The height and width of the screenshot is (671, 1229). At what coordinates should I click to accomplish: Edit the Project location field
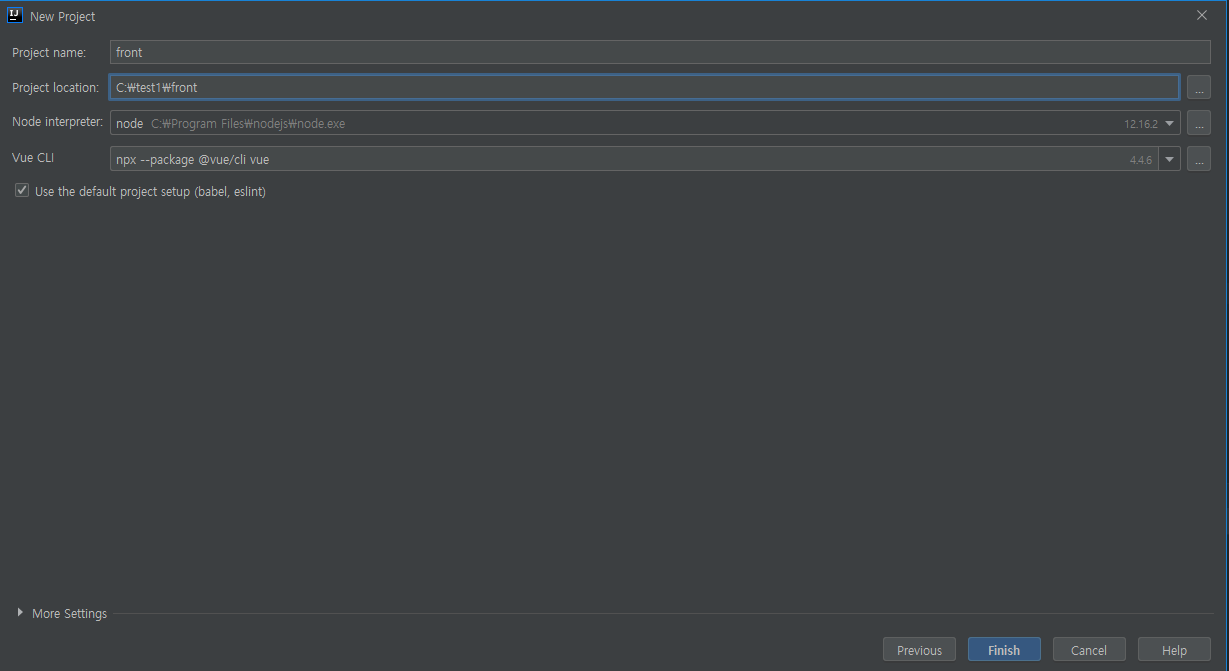tap(645, 87)
